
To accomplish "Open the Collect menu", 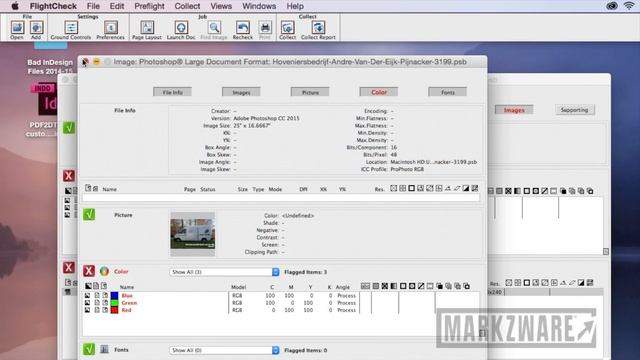I will coord(187,6).
